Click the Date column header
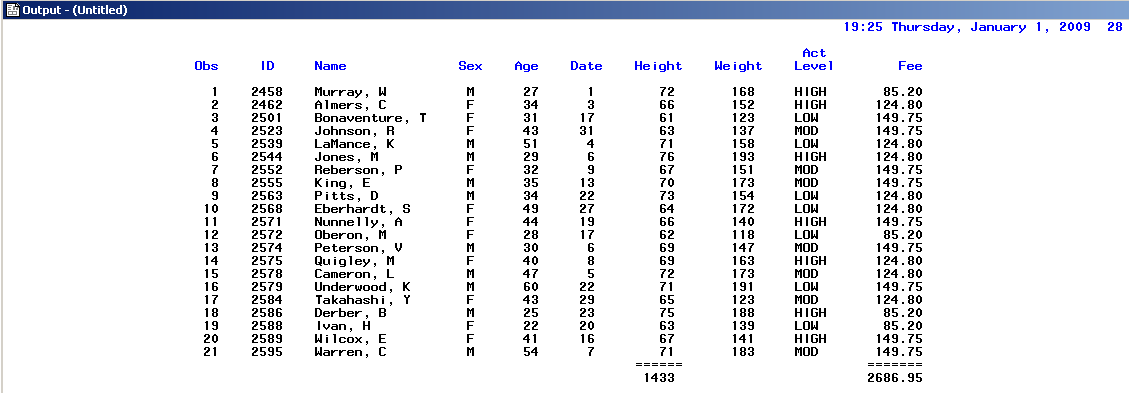 [586, 66]
